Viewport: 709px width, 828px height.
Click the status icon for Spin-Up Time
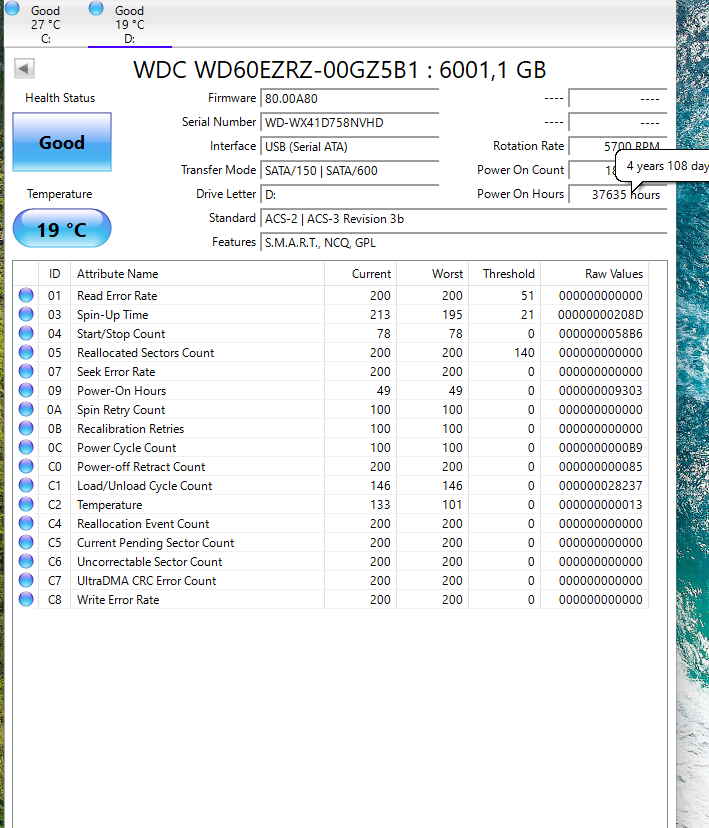click(26, 314)
